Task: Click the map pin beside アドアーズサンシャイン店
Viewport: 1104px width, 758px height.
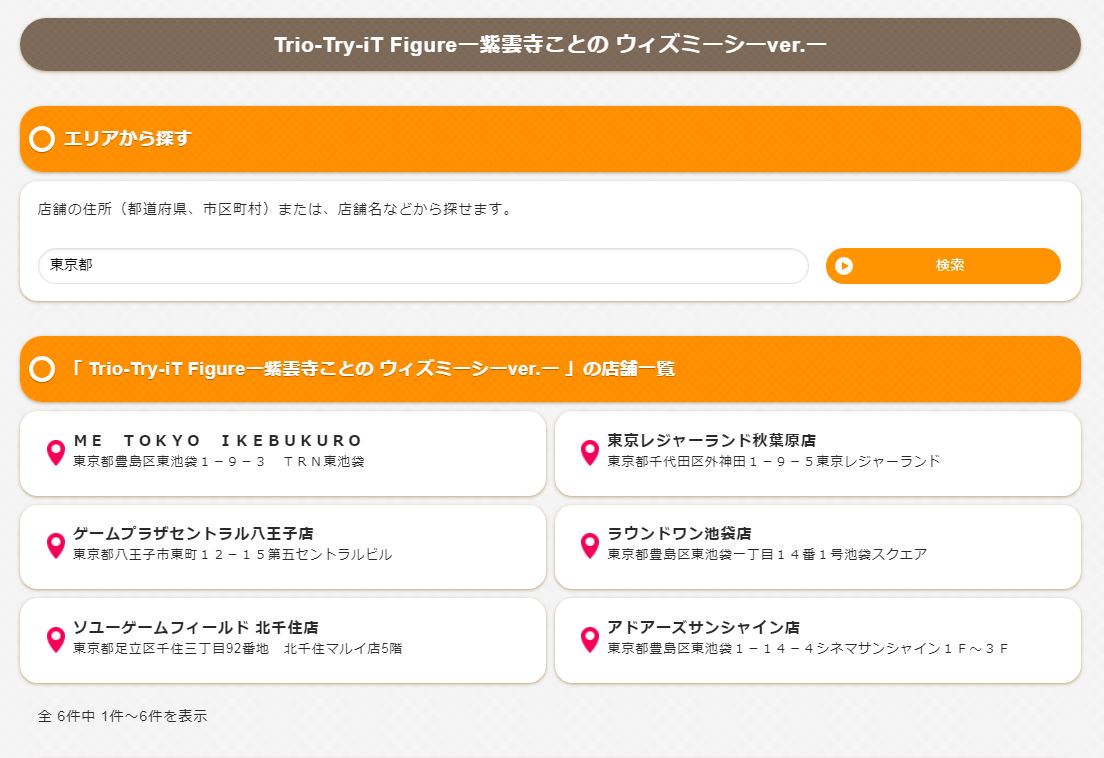Action: point(590,640)
